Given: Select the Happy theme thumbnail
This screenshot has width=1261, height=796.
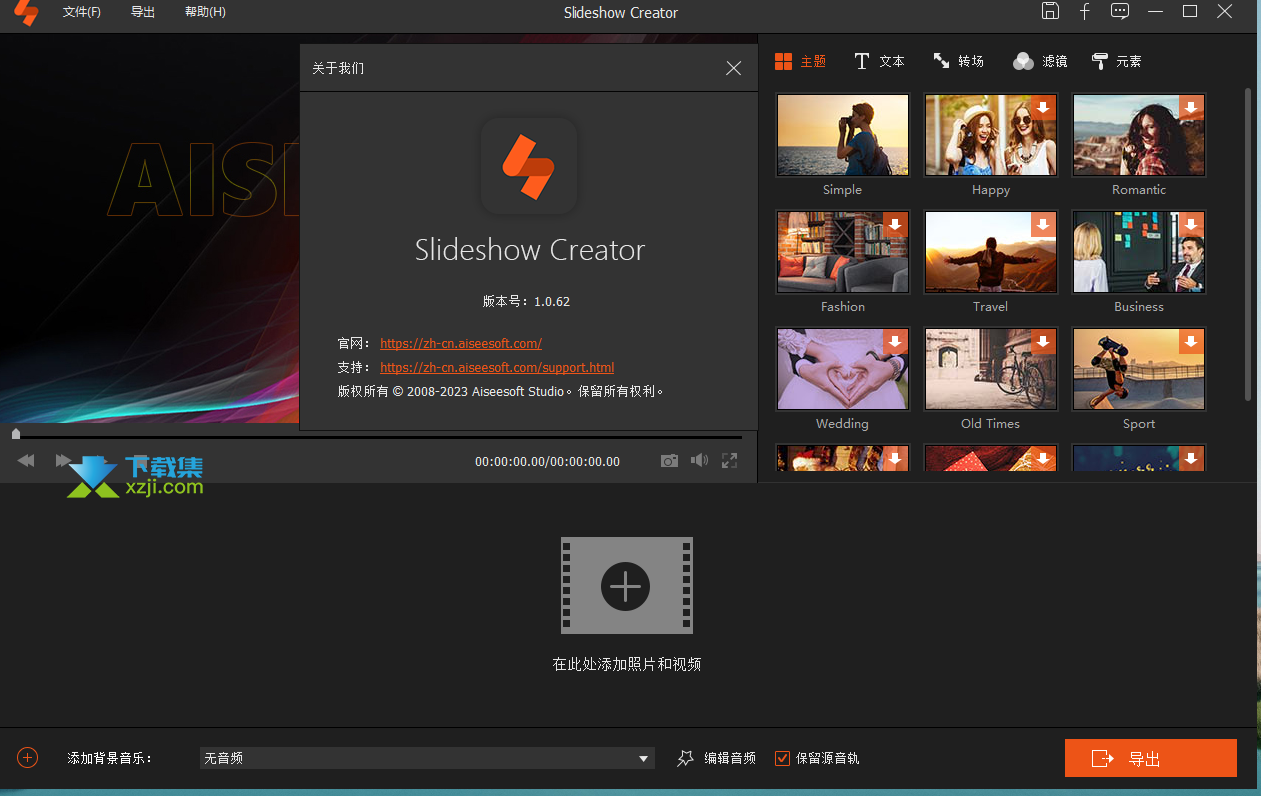Looking at the screenshot, I should [991, 135].
